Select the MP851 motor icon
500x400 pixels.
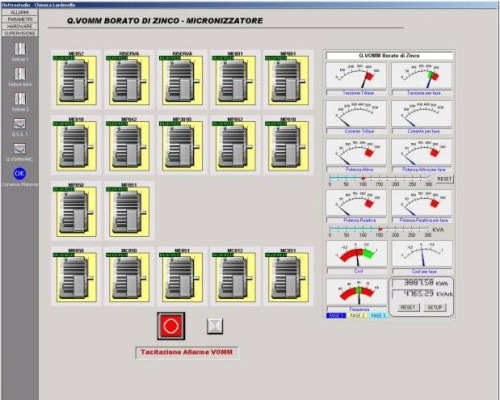129,210
